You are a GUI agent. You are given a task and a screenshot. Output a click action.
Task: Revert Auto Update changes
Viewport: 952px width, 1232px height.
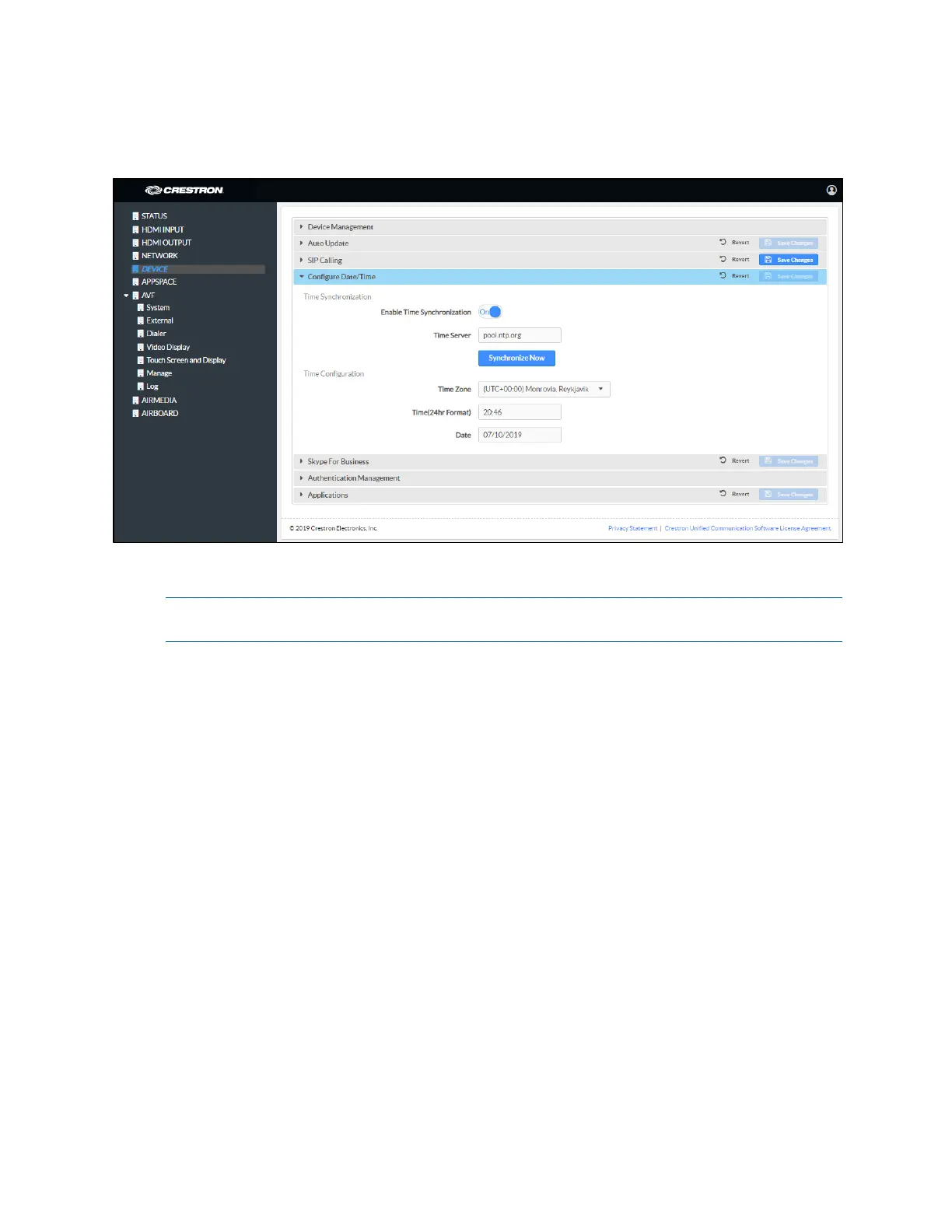click(x=734, y=243)
